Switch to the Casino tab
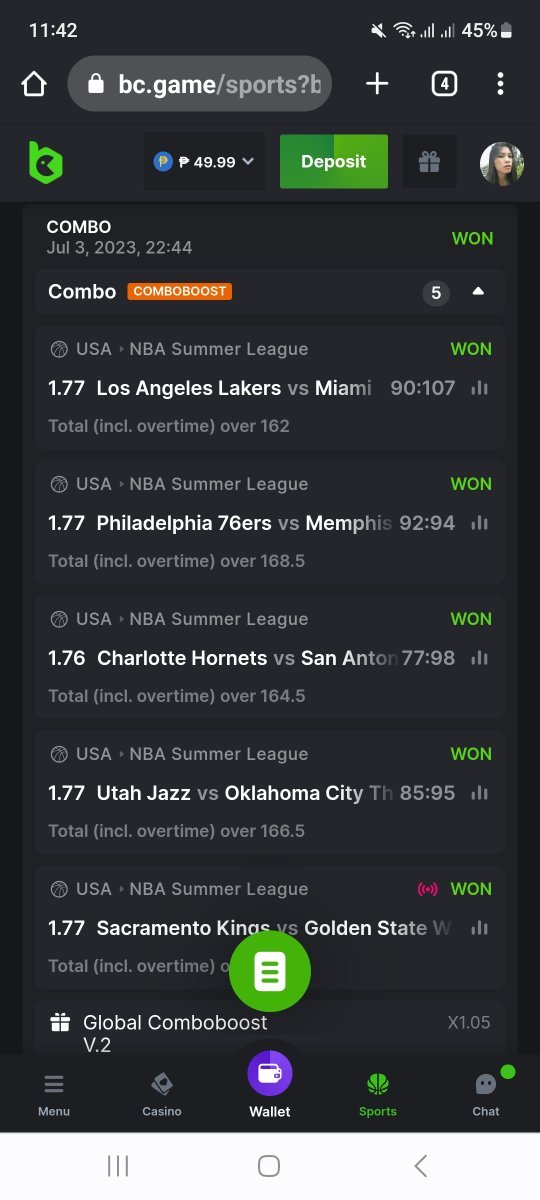The width and height of the screenshot is (540, 1200). click(x=162, y=1094)
